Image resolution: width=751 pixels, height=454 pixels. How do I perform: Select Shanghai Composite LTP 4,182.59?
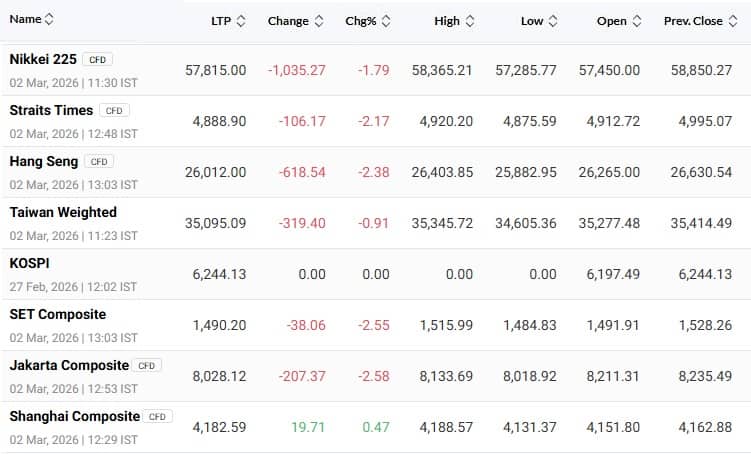click(219, 427)
